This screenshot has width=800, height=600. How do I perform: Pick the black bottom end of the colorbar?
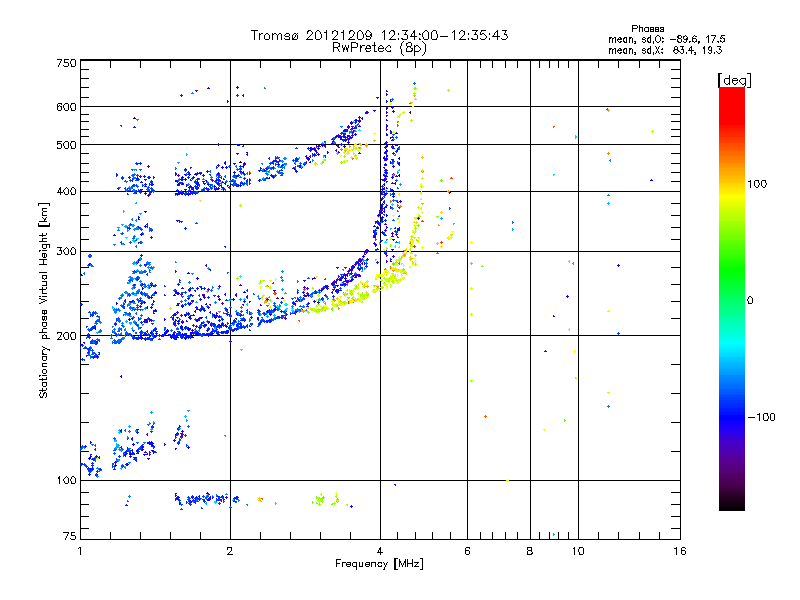pos(732,506)
